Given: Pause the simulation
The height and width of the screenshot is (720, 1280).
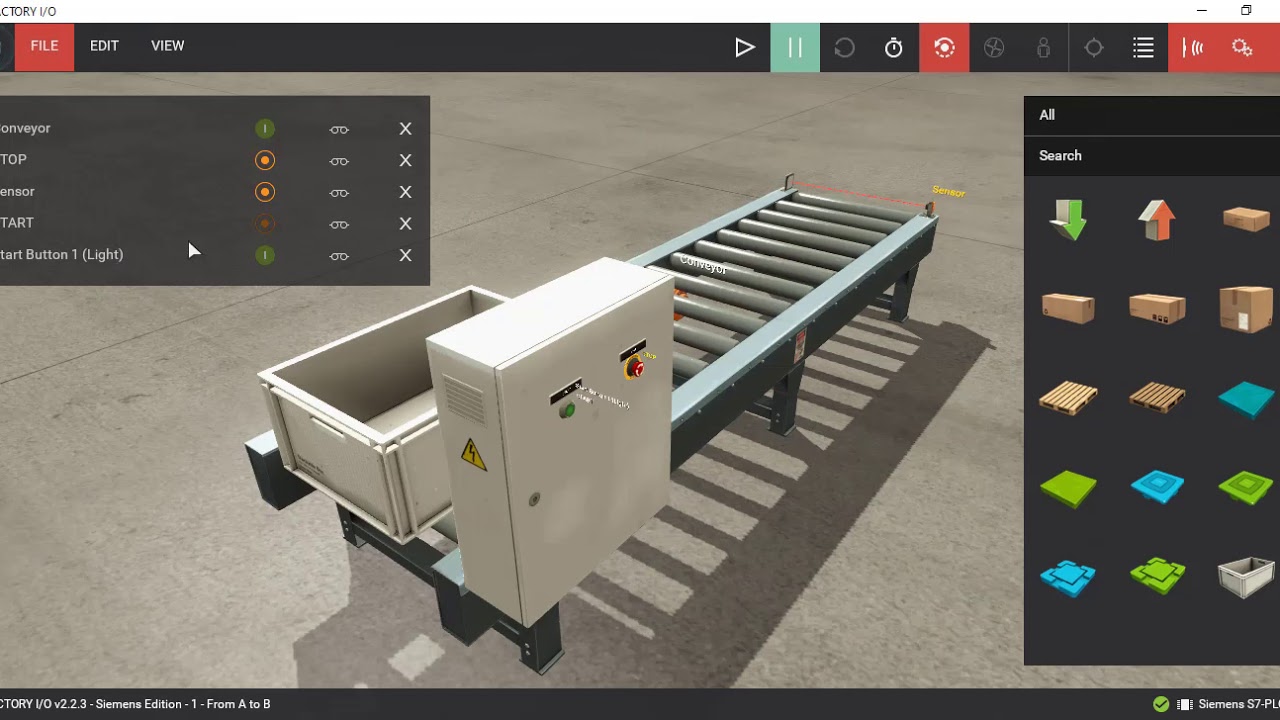Looking at the screenshot, I should click(795, 47).
